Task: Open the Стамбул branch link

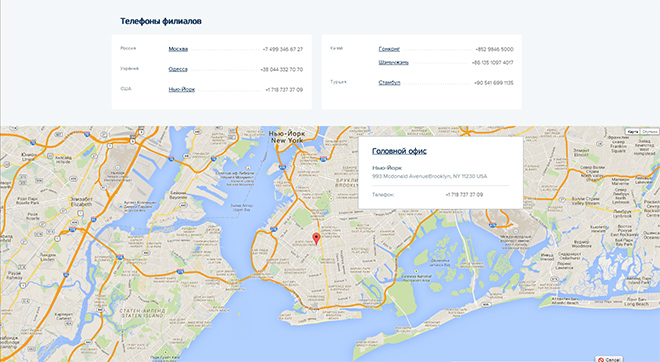Action: [389, 83]
